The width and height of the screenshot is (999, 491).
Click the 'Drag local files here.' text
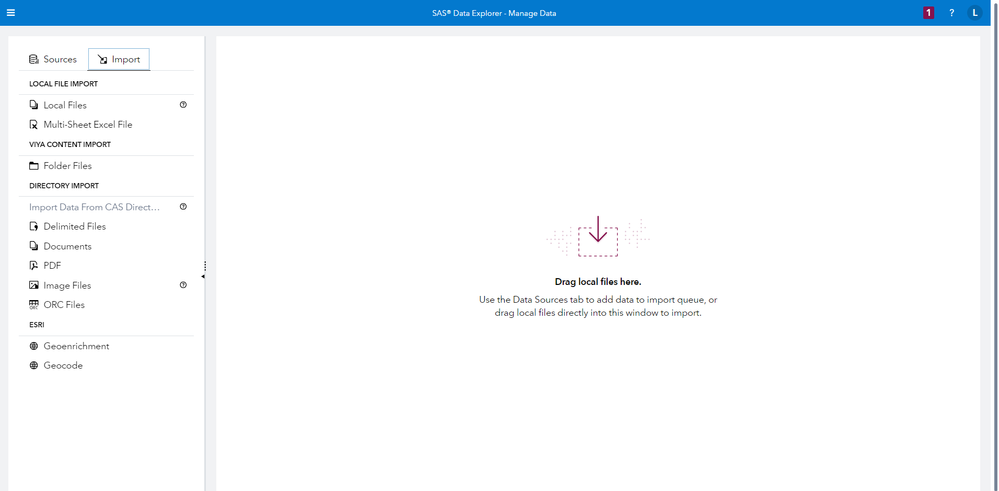click(598, 282)
